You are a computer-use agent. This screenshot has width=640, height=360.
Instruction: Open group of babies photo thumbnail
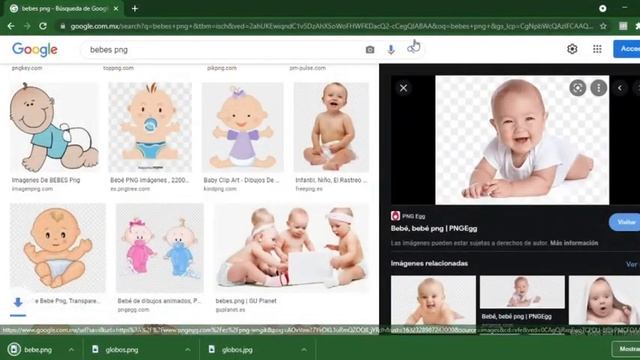coord(292,248)
